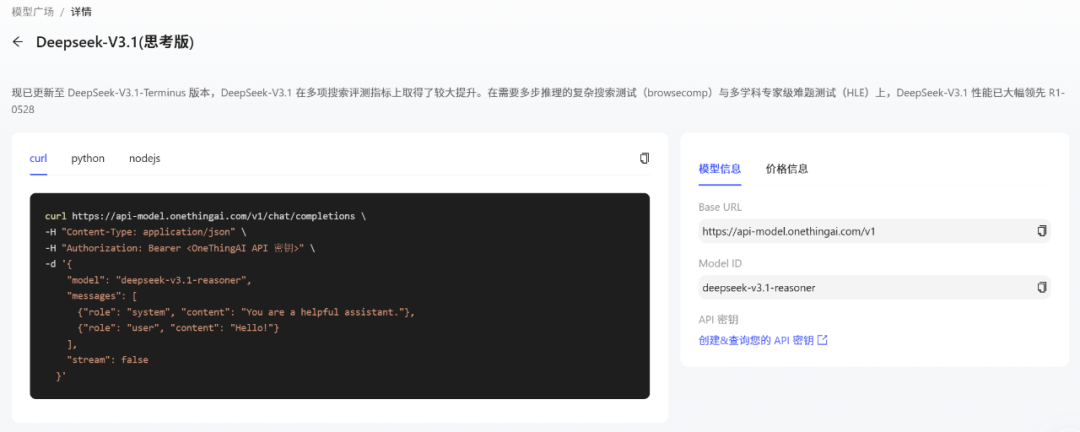Click the external link icon after API 密钥 link
The width and height of the screenshot is (1080, 432).
(822, 340)
